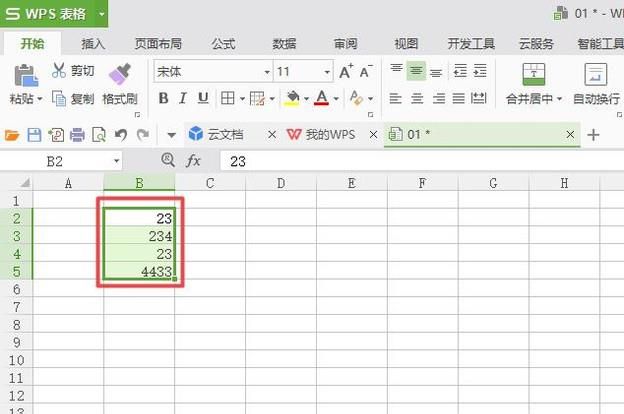Image resolution: width=624 pixels, height=414 pixels.
Task: Switch to 插入 ribbon tab
Action: (x=93, y=43)
